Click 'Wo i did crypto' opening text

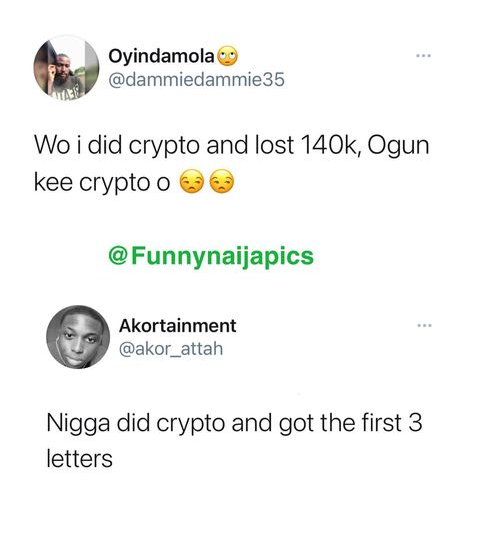click(x=116, y=146)
